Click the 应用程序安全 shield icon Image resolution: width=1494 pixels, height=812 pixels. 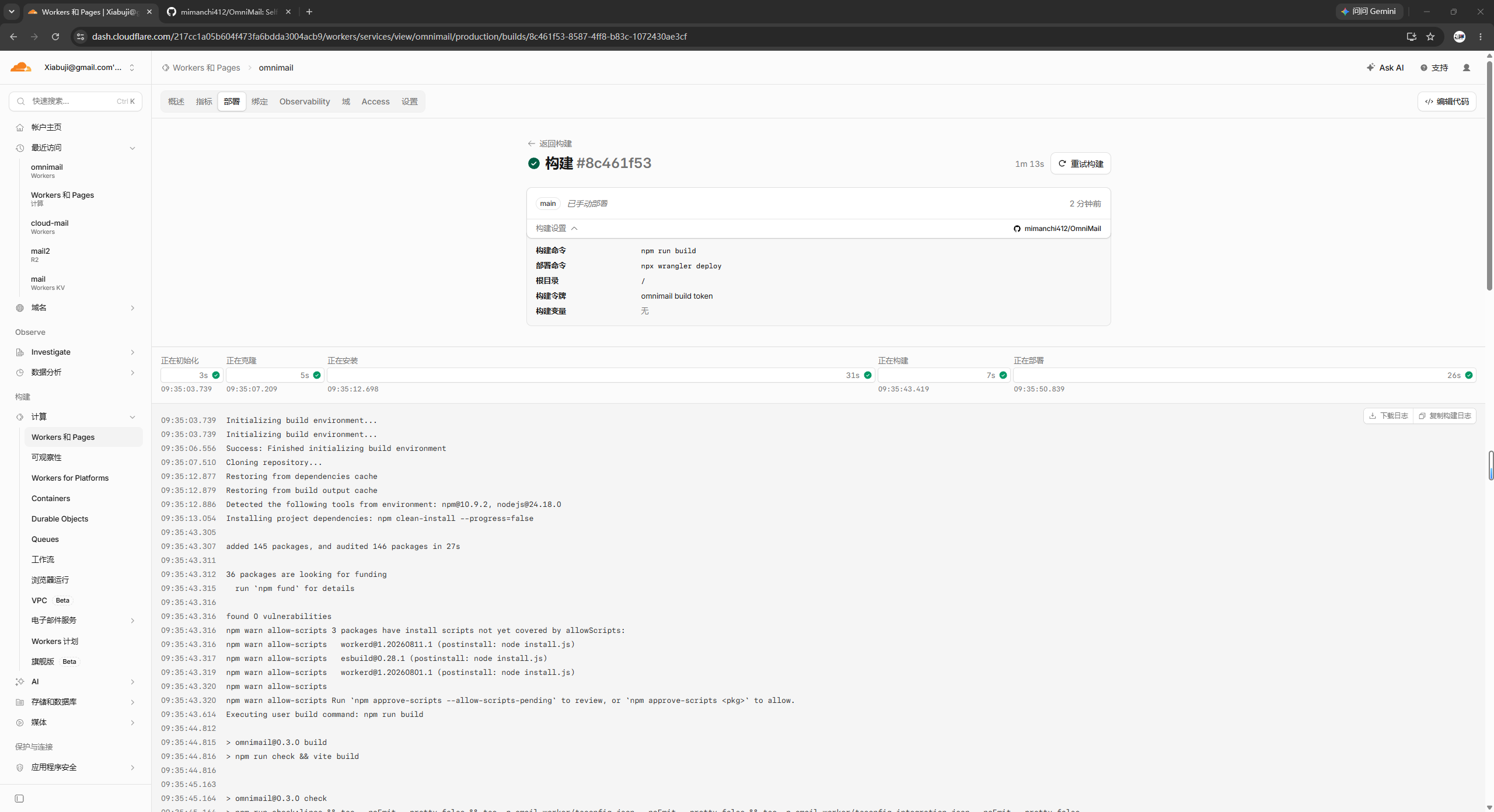pyautogui.click(x=20, y=767)
